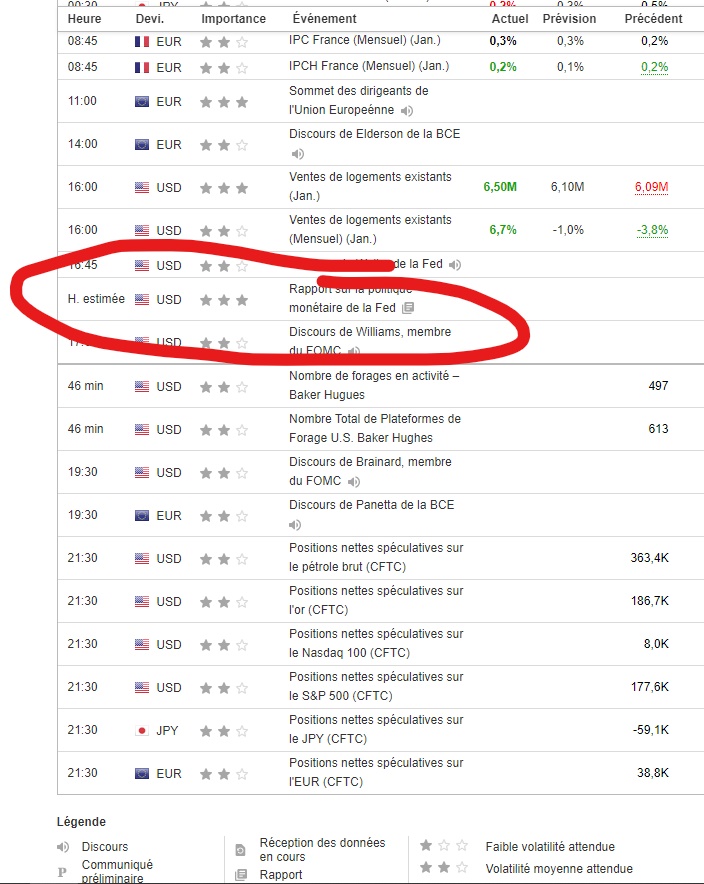Image resolution: width=704 pixels, height=884 pixels.
Task: Open Positions nettes spéculatives sur l'or event
Action: click(x=376, y=600)
